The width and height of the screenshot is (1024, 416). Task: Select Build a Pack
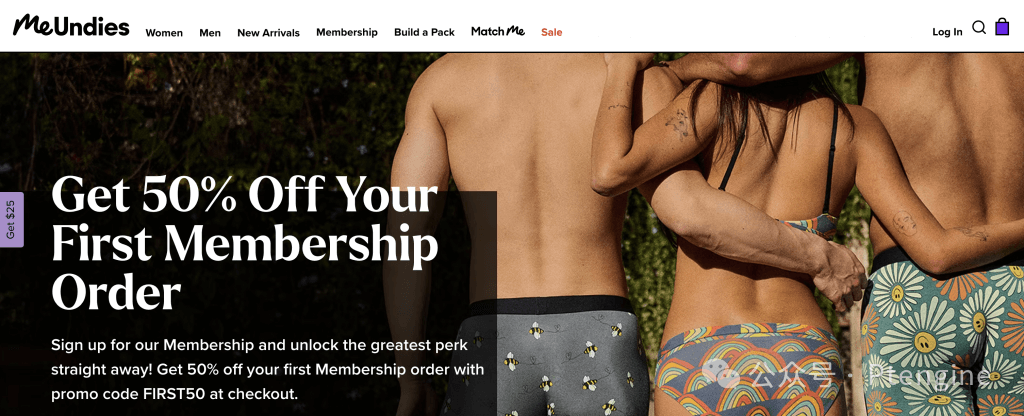tap(424, 32)
